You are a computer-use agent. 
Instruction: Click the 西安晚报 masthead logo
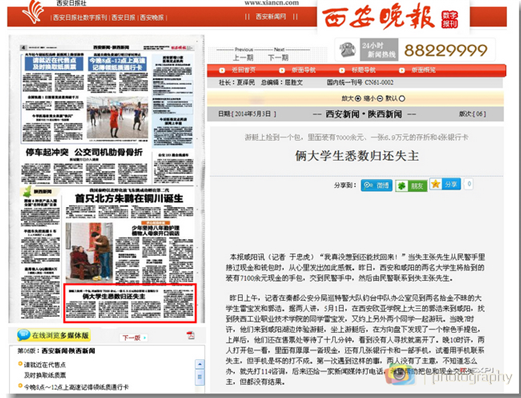coord(390,17)
